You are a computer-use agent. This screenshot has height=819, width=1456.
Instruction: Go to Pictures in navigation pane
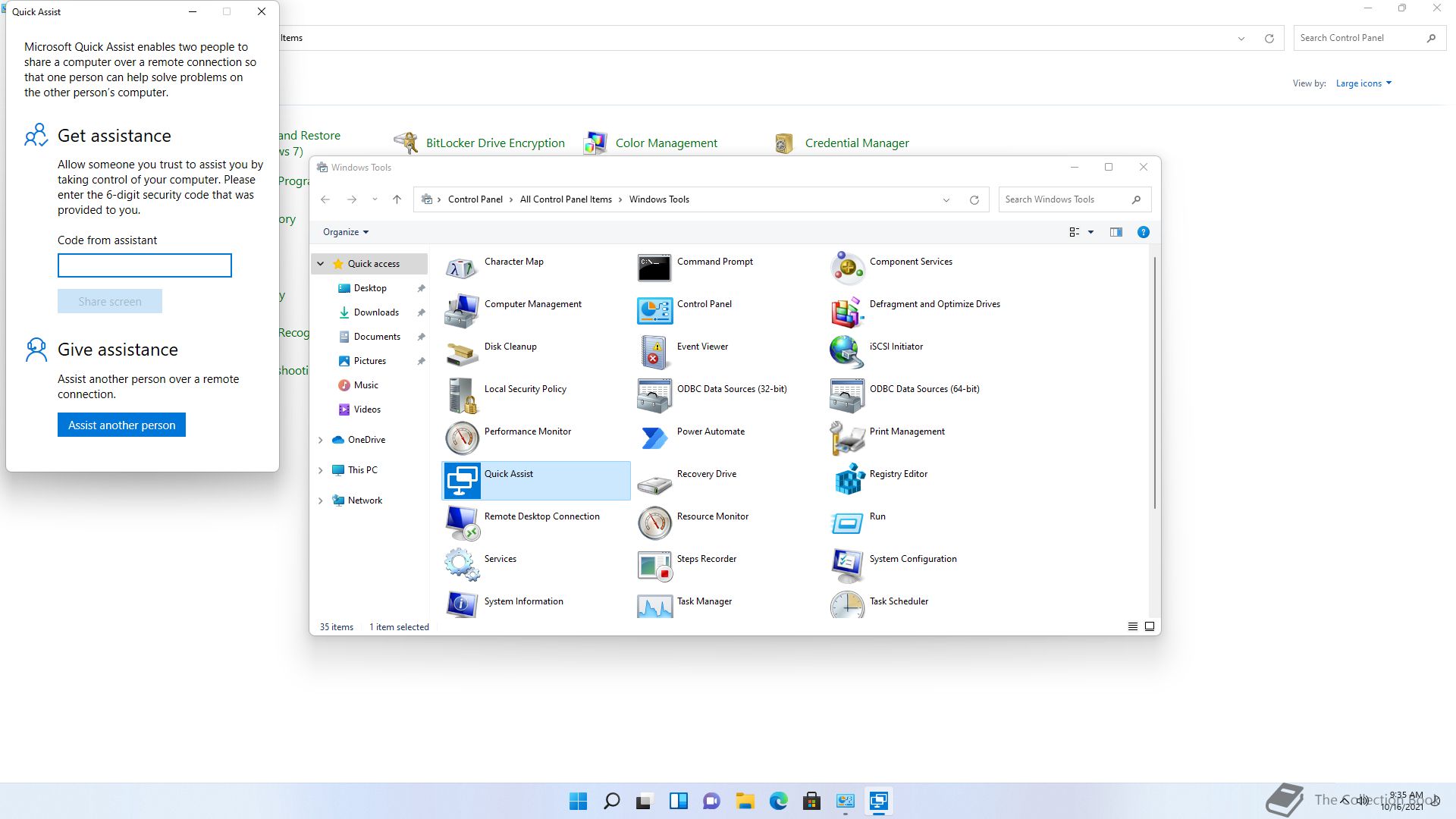point(370,361)
